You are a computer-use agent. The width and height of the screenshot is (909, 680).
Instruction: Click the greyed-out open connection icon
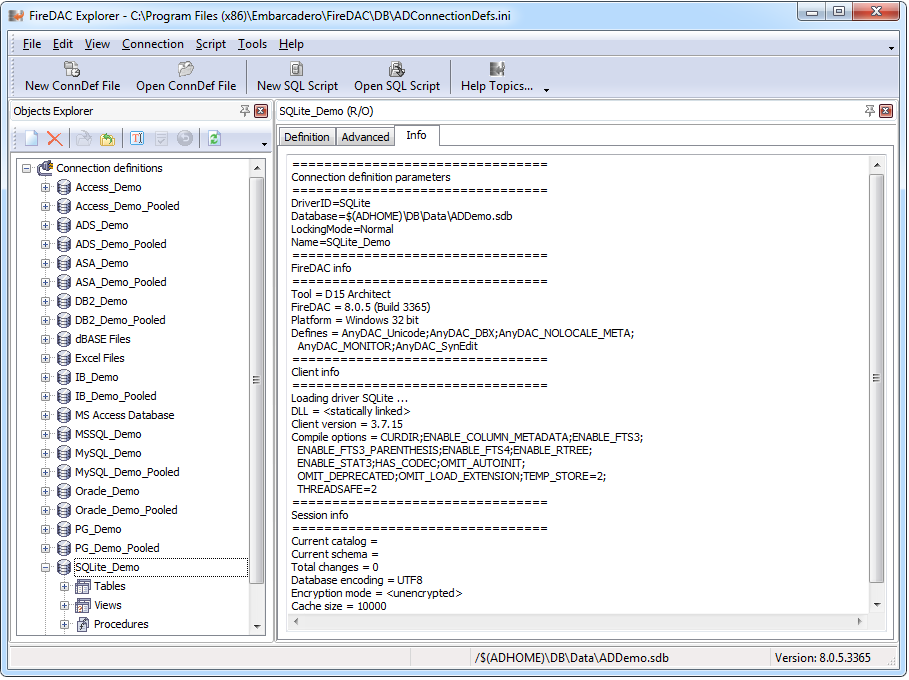84,138
